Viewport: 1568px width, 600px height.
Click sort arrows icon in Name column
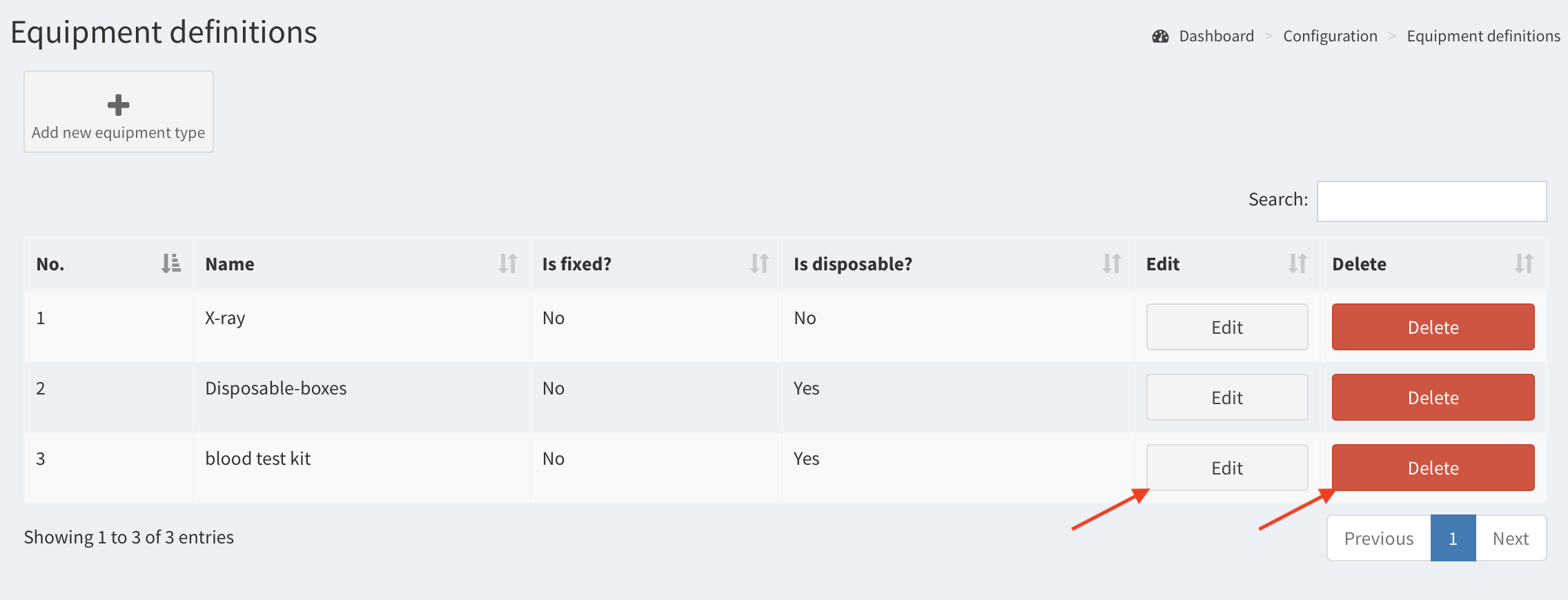(508, 263)
